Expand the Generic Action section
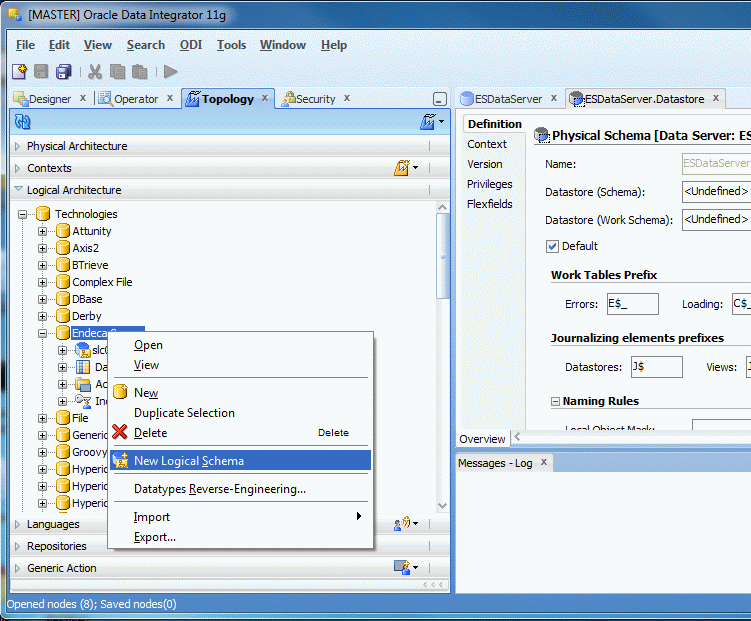The height and width of the screenshot is (621, 751). coord(18,568)
